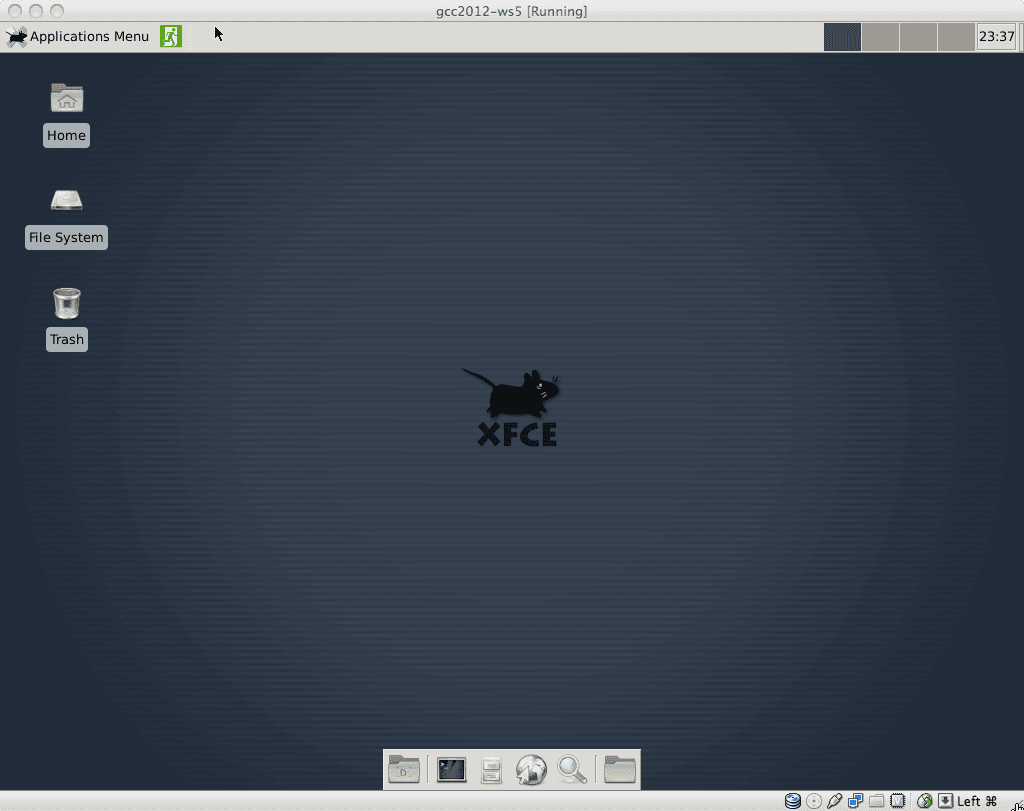Launch the terminal emulator from dock

pyautogui.click(x=451, y=769)
